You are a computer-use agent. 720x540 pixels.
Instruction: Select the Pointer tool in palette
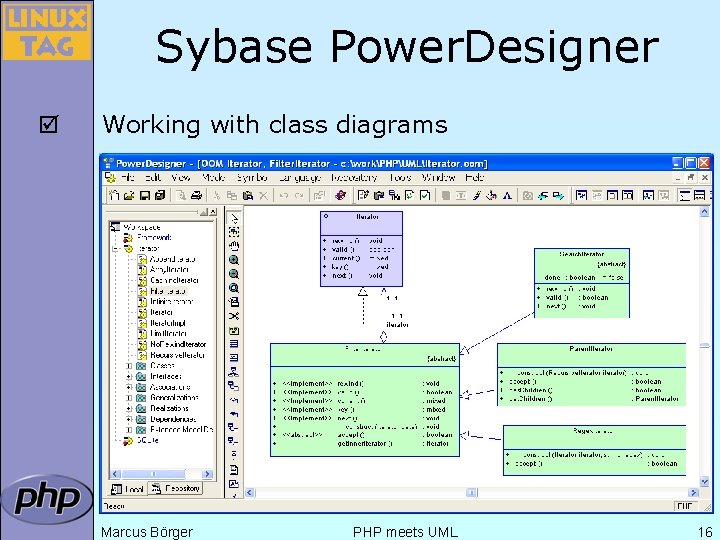(x=234, y=218)
